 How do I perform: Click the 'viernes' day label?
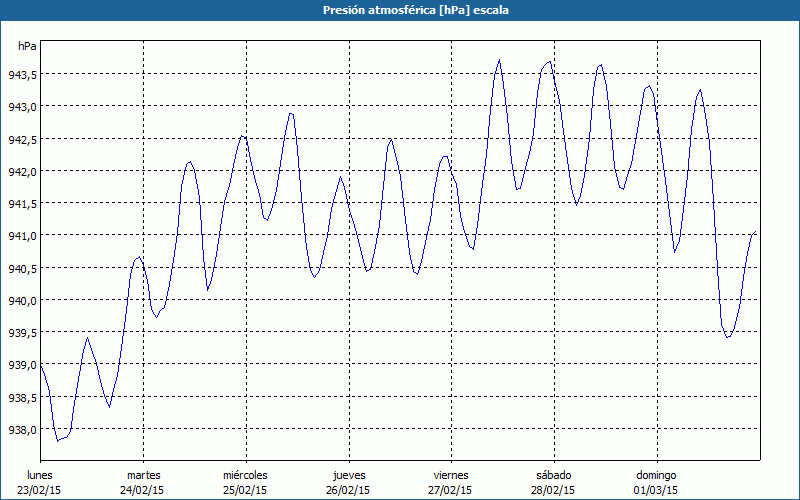(451, 474)
